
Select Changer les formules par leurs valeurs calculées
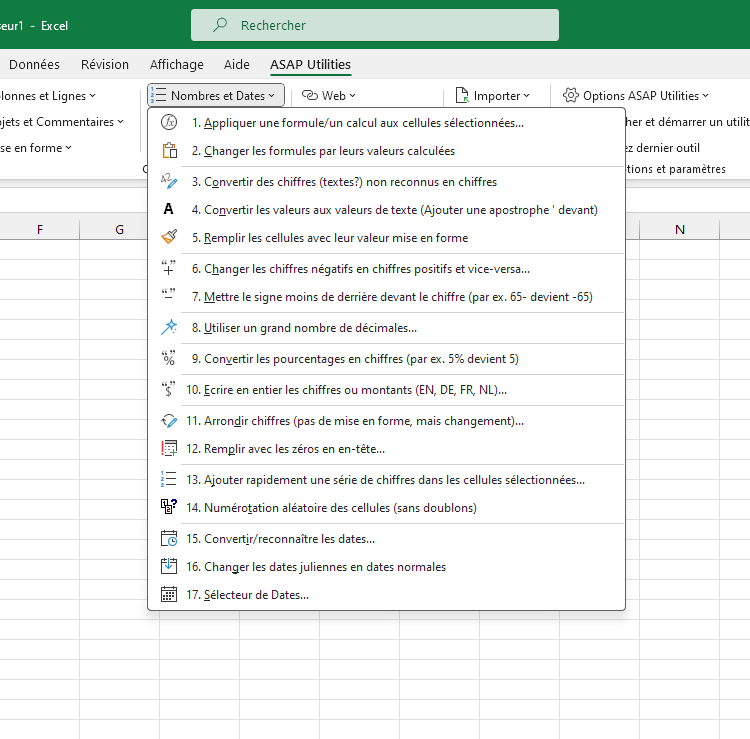[386, 151]
